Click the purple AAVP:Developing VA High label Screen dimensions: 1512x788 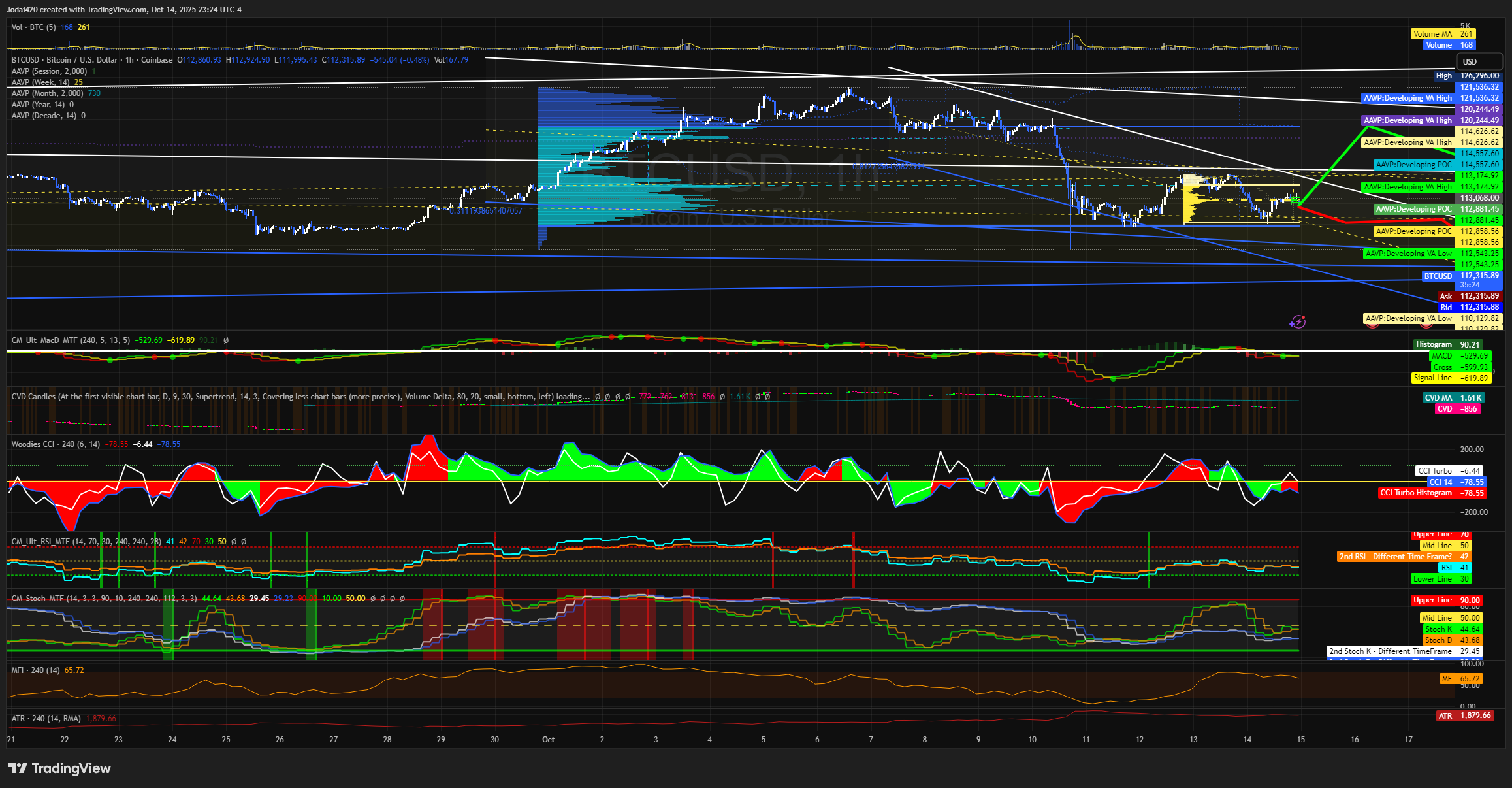pyautogui.click(x=1407, y=120)
